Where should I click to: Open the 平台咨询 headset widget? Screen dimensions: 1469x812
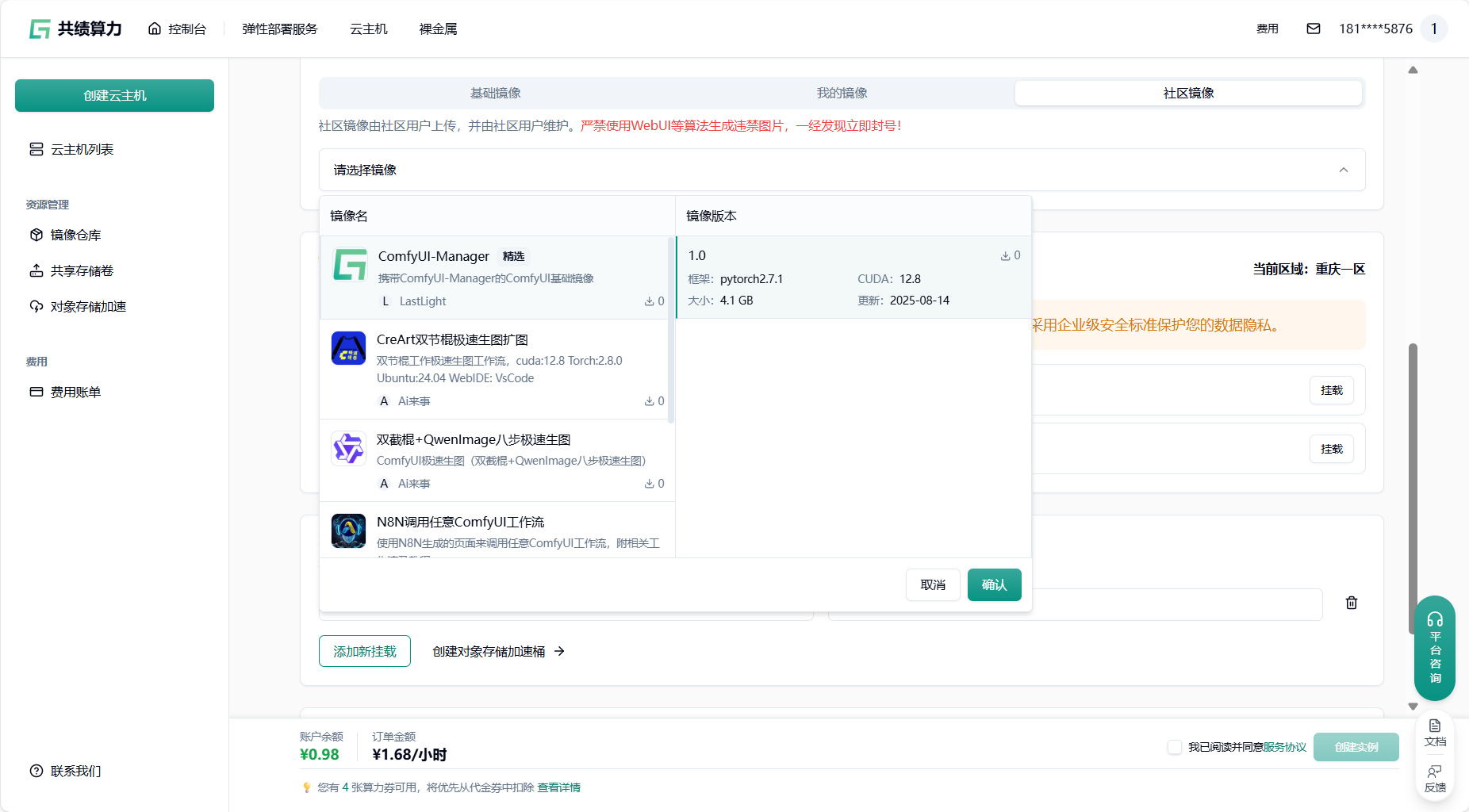(x=1435, y=648)
